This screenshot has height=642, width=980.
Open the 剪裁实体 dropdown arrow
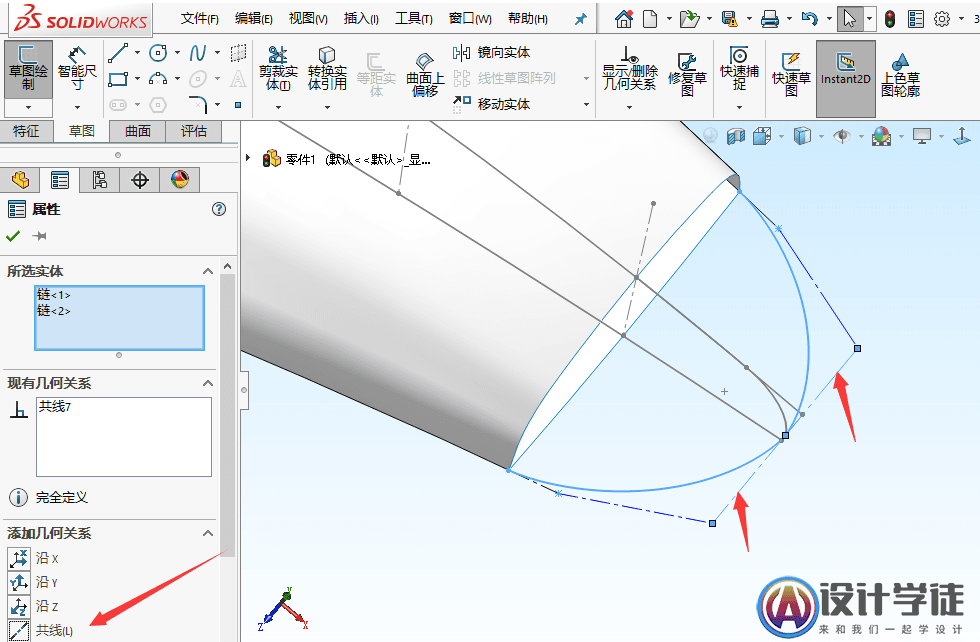pos(278,108)
